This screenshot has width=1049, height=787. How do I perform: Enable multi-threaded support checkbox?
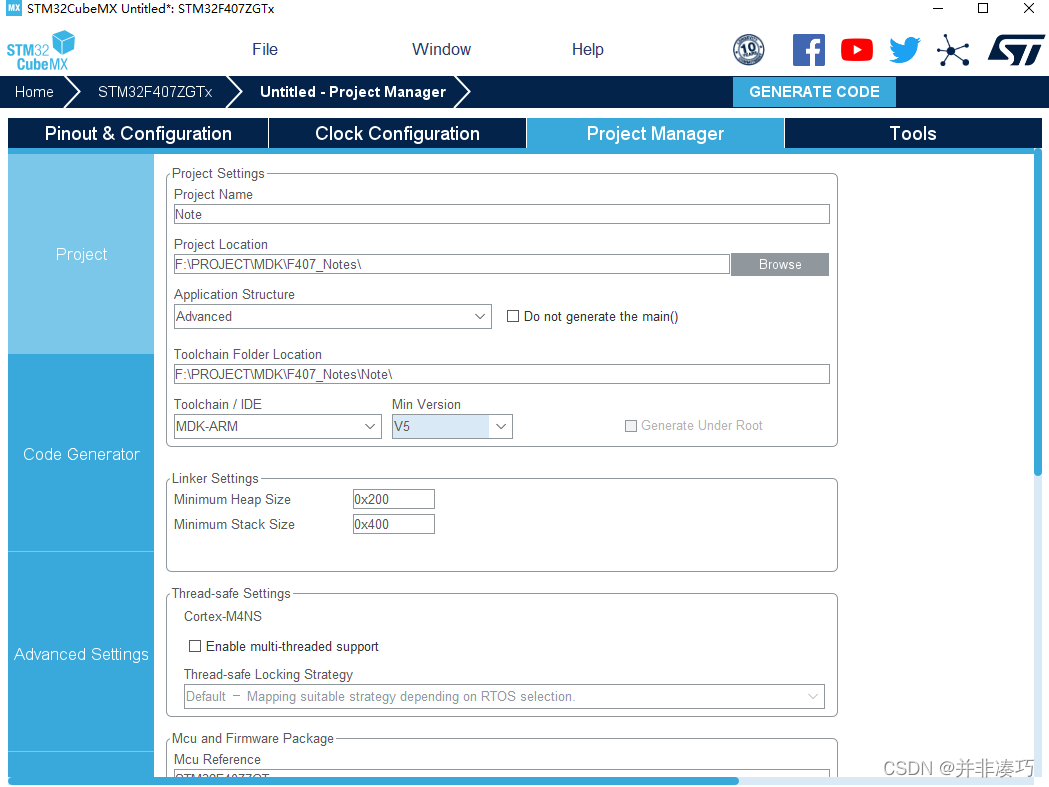coord(195,646)
